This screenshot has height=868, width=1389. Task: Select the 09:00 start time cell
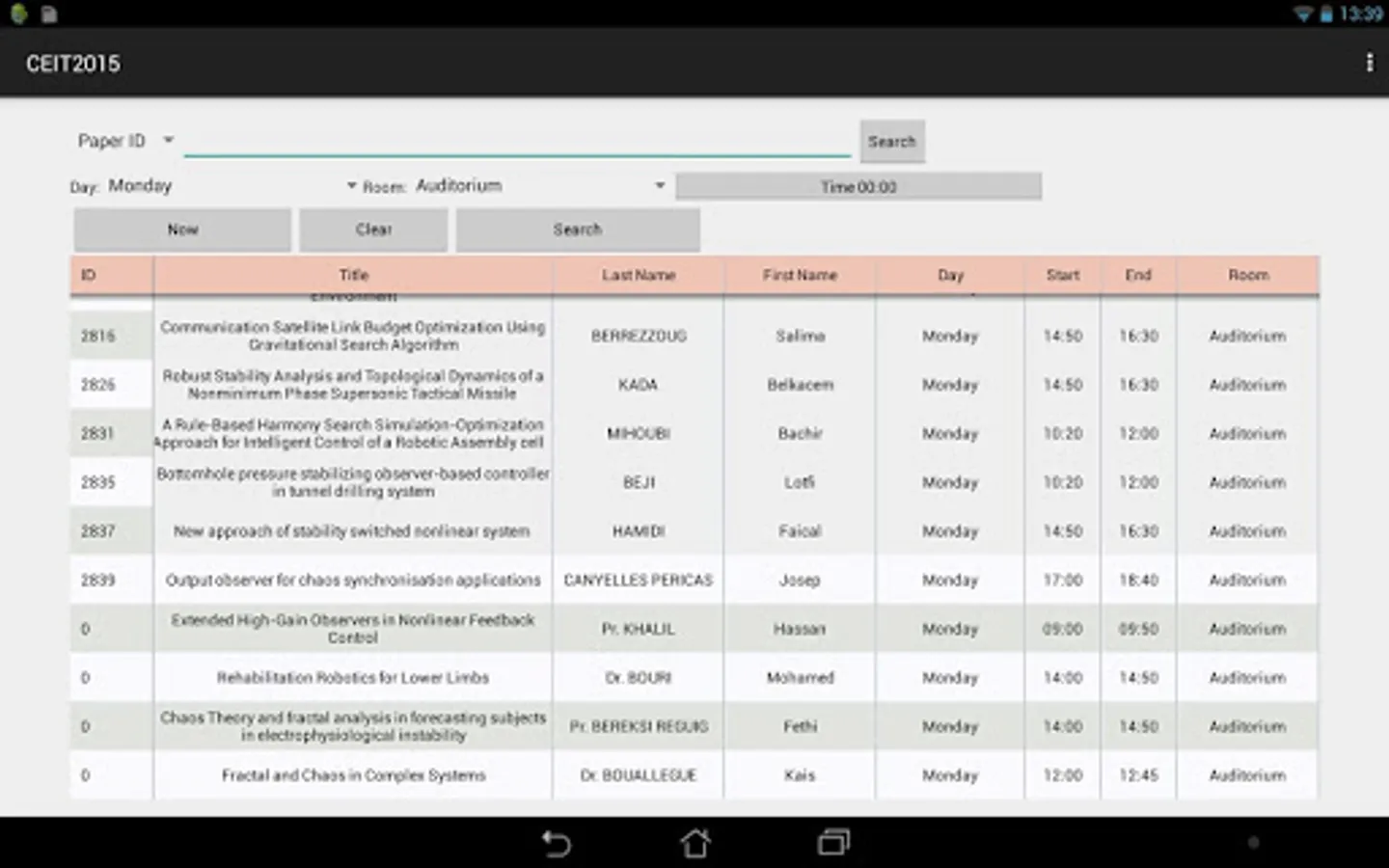click(1063, 629)
